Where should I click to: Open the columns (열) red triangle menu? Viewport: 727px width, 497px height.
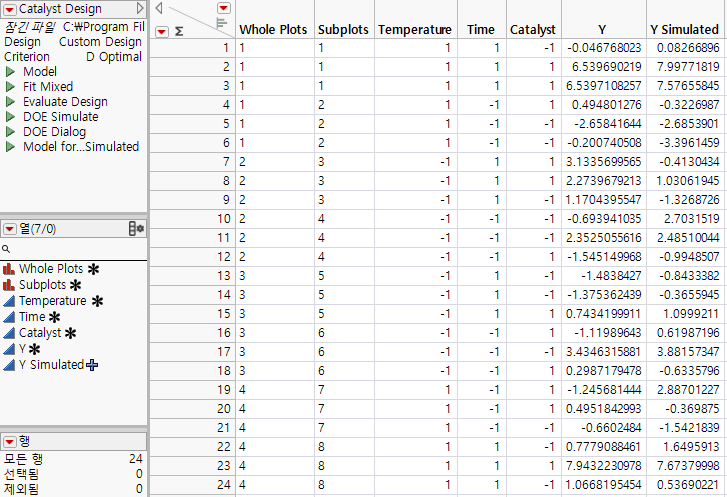pos(10,229)
